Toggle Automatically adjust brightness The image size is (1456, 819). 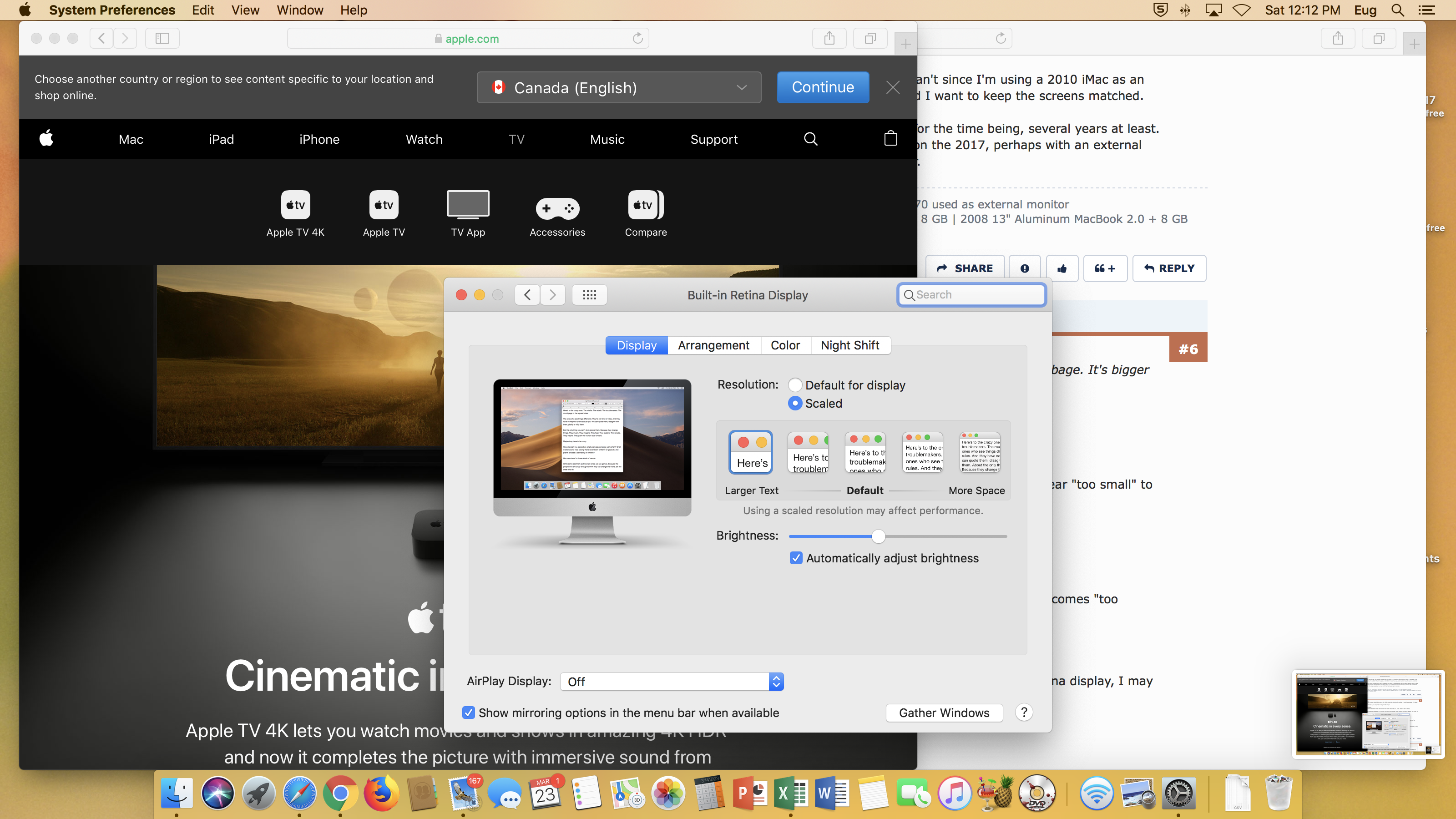(796, 558)
